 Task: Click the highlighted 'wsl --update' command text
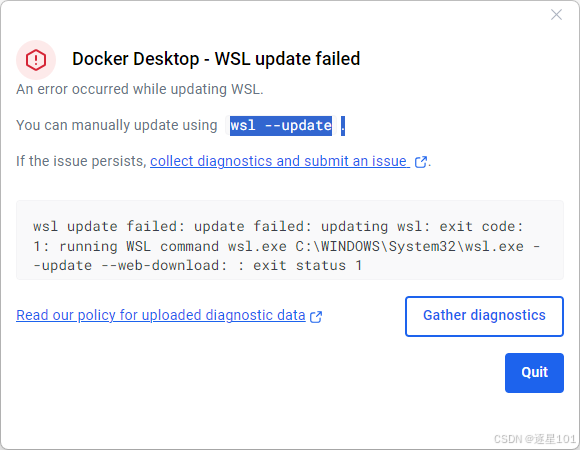click(x=281, y=126)
